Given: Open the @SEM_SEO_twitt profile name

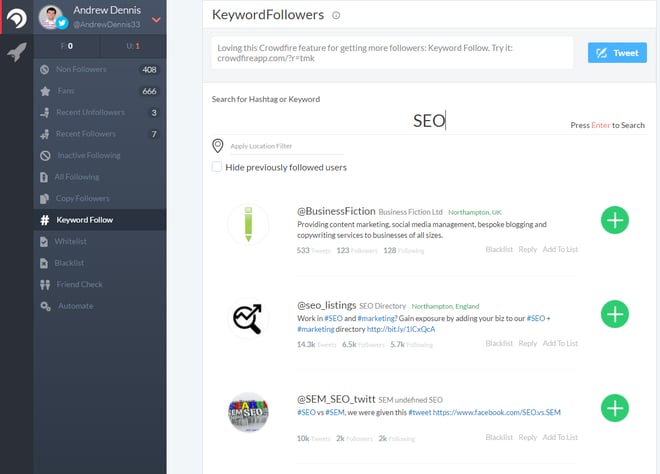Looking at the screenshot, I should click(x=336, y=399).
